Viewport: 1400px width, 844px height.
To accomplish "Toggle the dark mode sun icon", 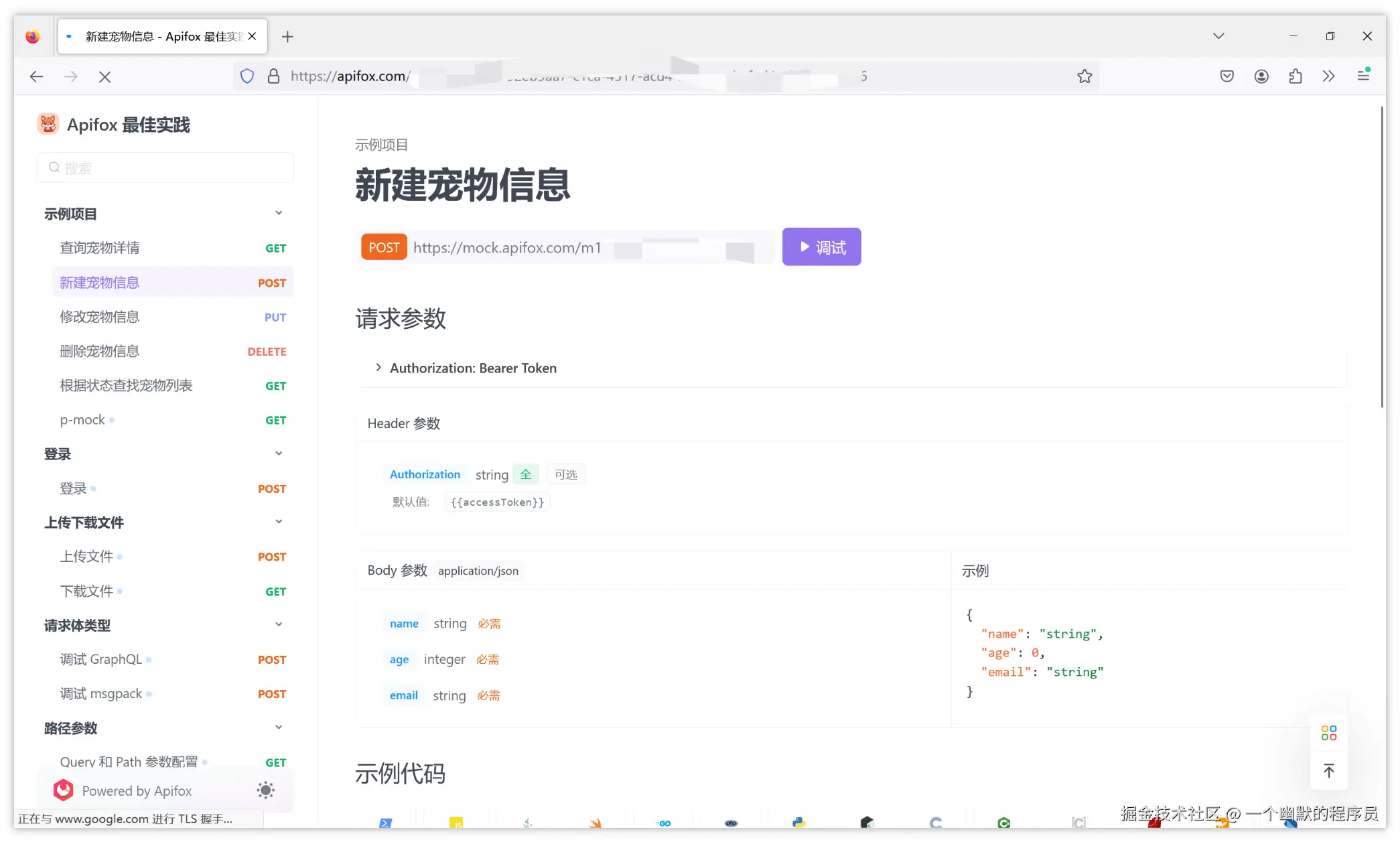I will pyautogui.click(x=265, y=790).
